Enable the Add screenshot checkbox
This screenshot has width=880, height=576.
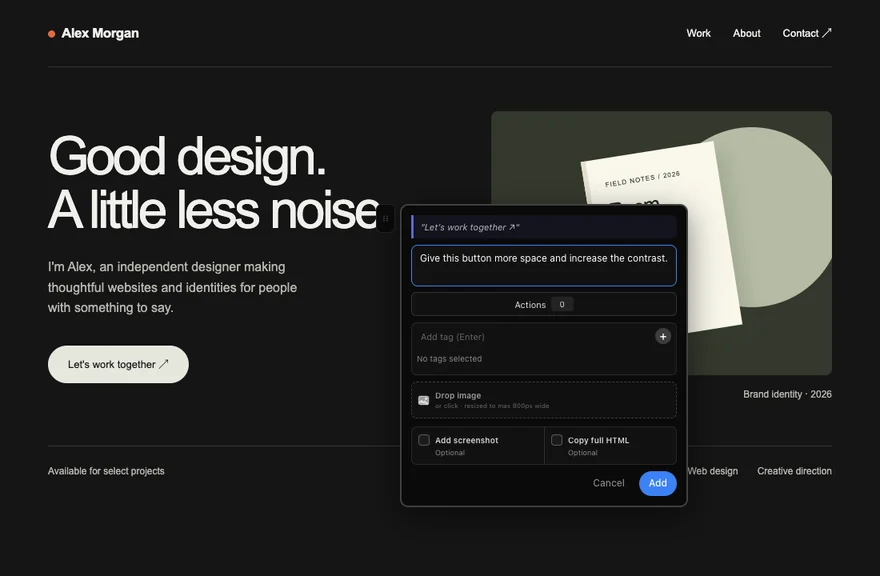(424, 440)
